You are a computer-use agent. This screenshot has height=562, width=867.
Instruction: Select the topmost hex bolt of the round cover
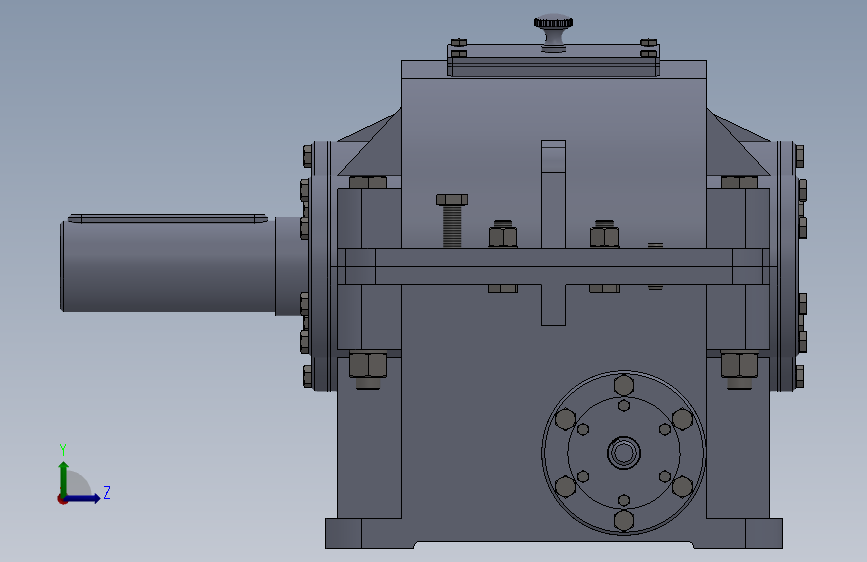tap(624, 385)
